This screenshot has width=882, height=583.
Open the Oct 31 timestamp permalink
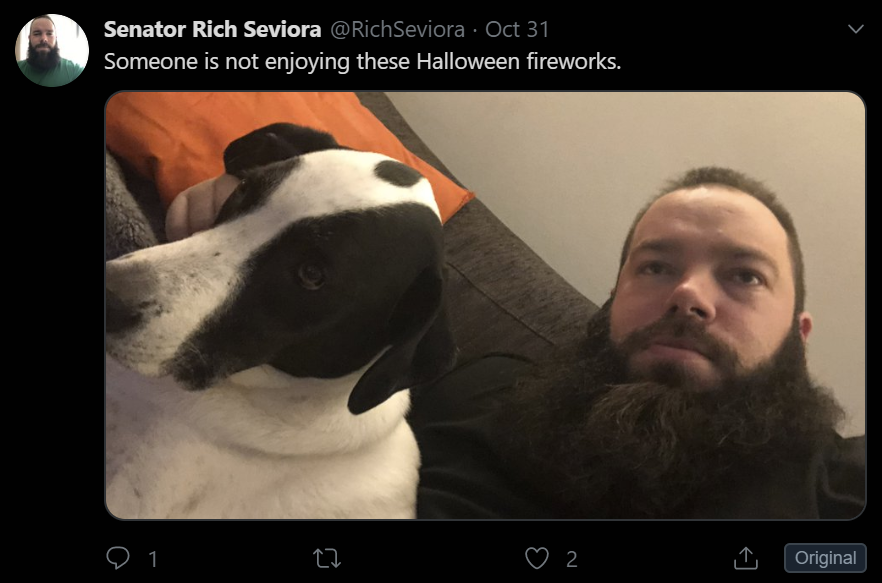pyautogui.click(x=517, y=29)
